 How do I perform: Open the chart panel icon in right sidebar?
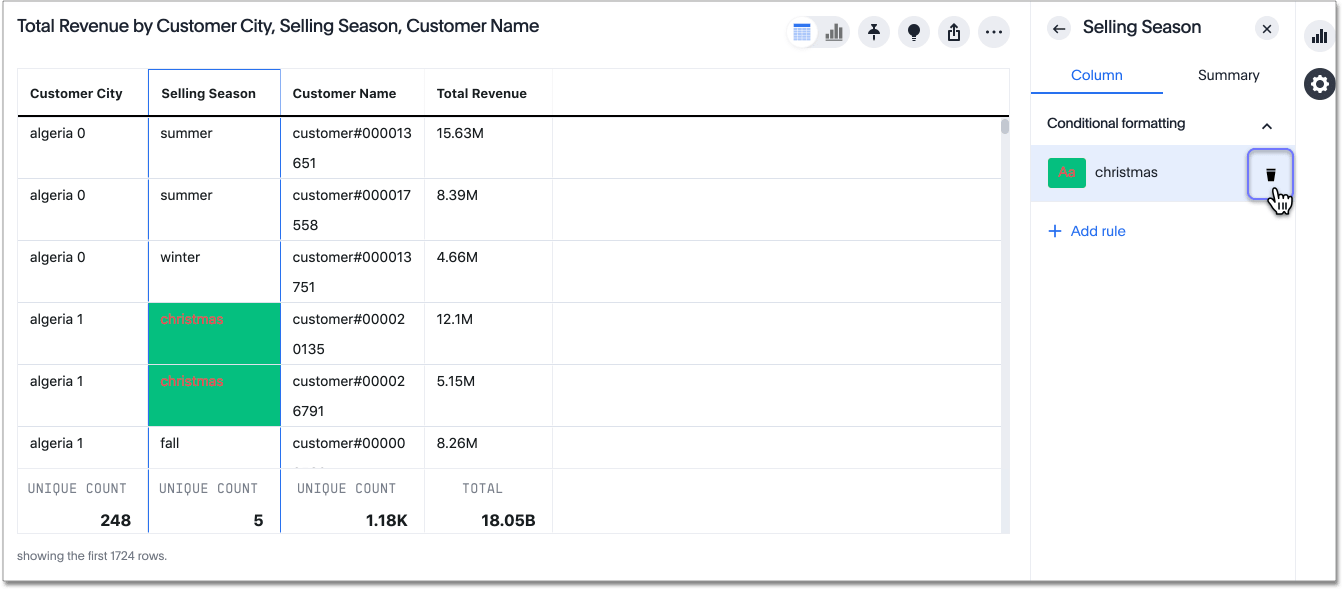[1318, 34]
